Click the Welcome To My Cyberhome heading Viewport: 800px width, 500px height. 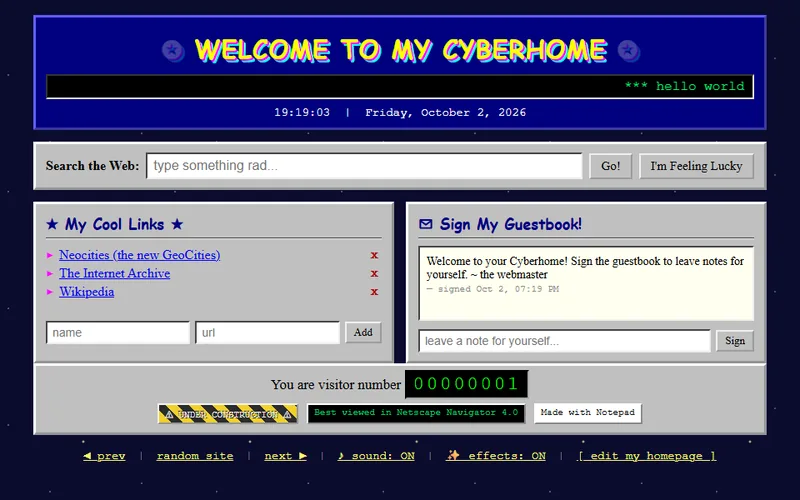401,51
